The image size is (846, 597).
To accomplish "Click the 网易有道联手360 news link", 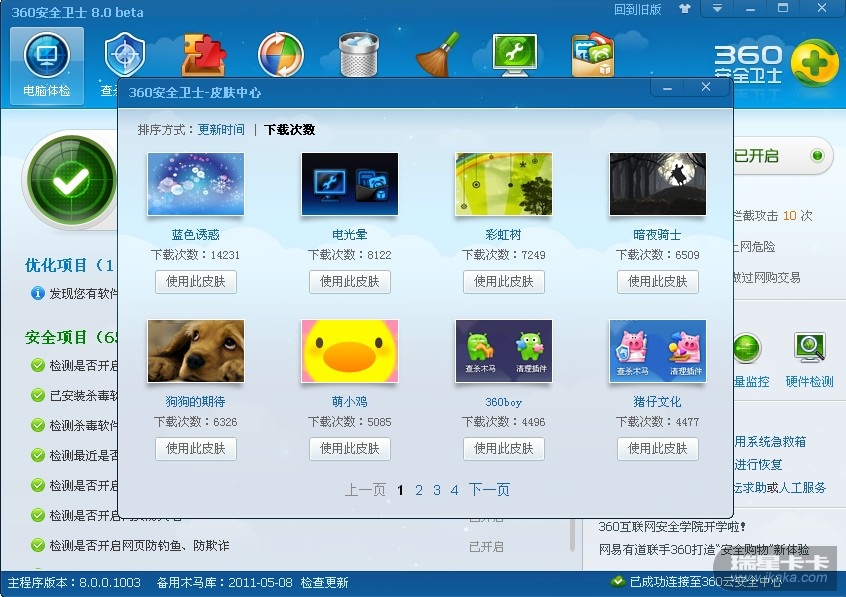I will [704, 549].
